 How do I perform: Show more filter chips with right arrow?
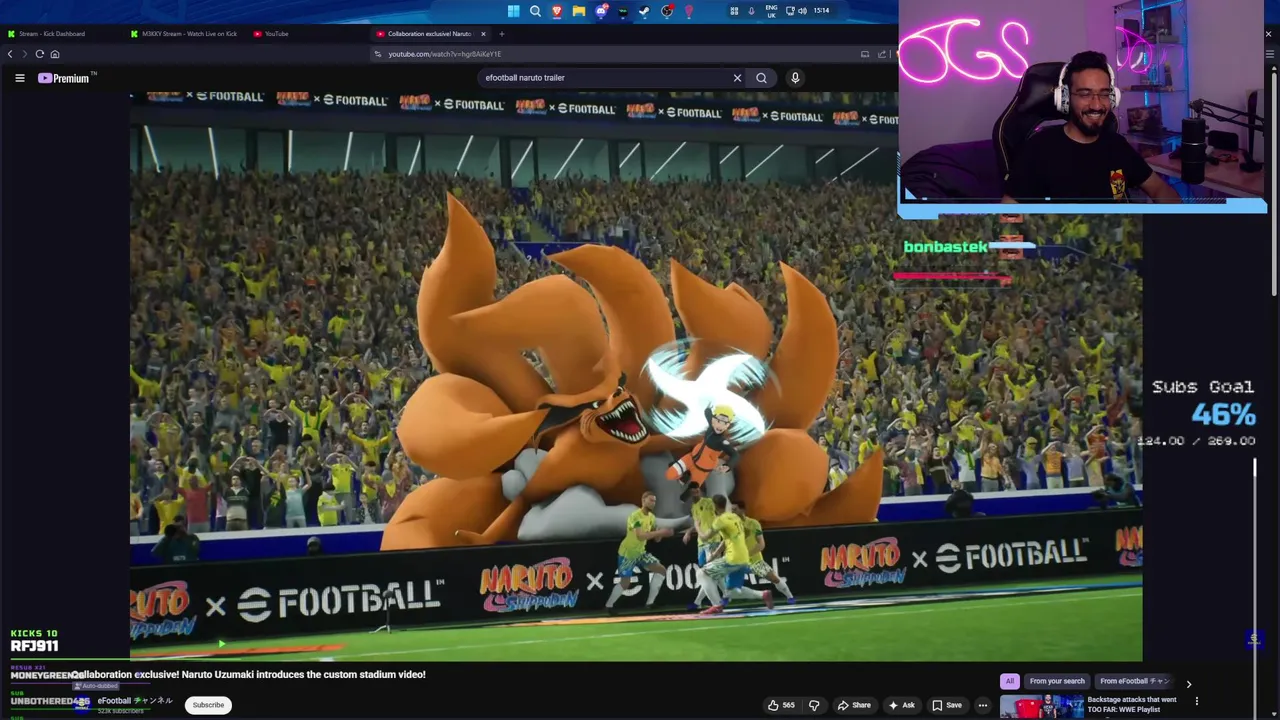[x=1188, y=684]
